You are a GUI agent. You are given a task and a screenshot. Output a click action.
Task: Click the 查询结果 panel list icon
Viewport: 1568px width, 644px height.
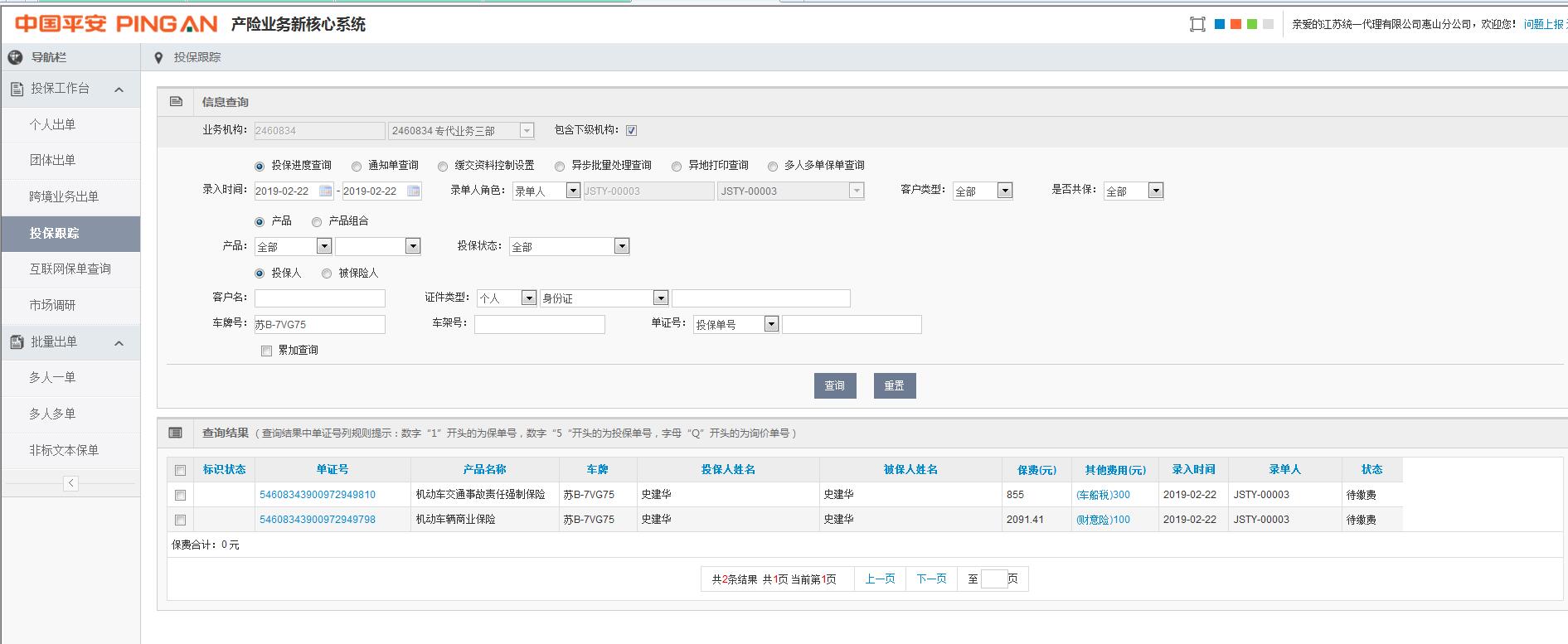coord(176,433)
